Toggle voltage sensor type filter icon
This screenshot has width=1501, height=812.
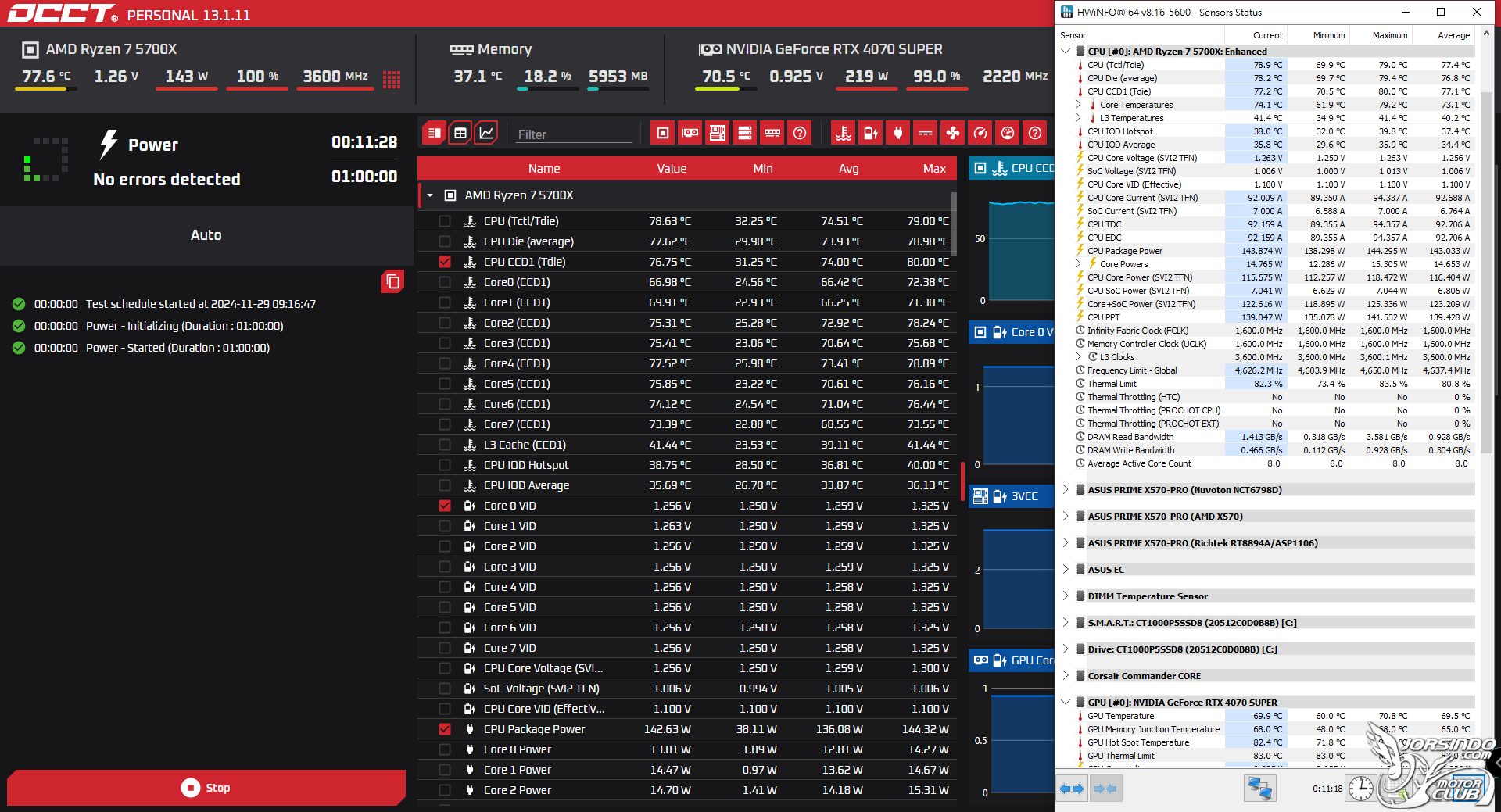click(871, 133)
